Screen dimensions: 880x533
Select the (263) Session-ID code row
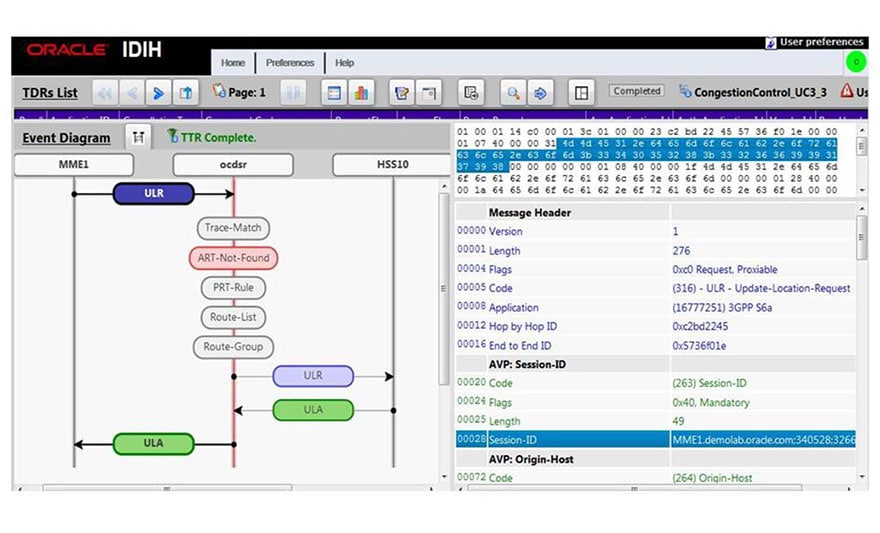656,383
